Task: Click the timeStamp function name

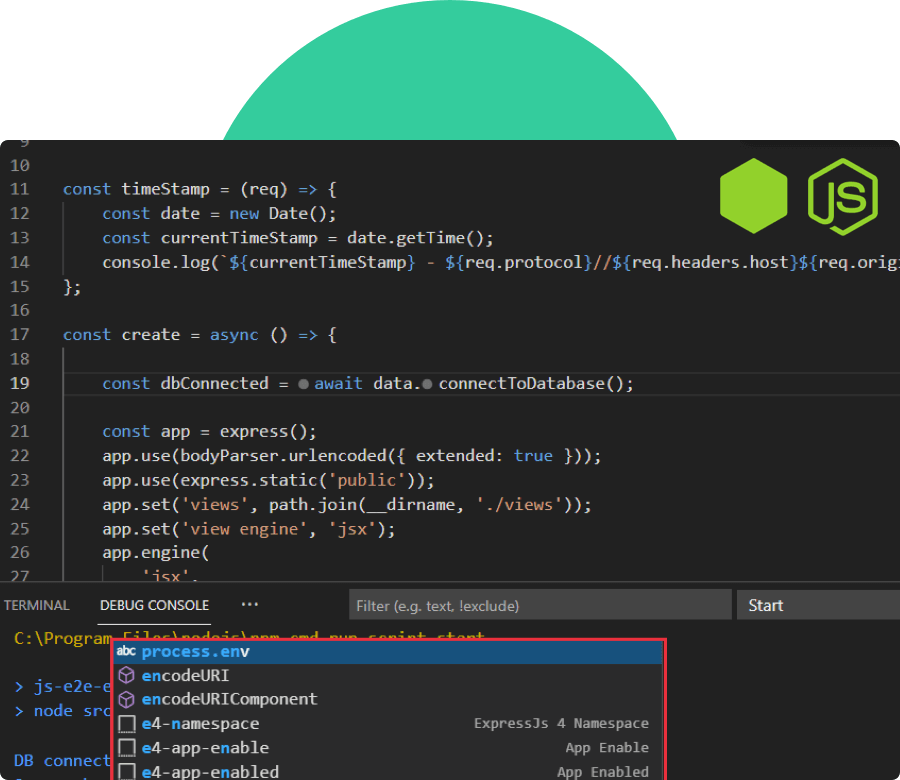Action: 166,189
